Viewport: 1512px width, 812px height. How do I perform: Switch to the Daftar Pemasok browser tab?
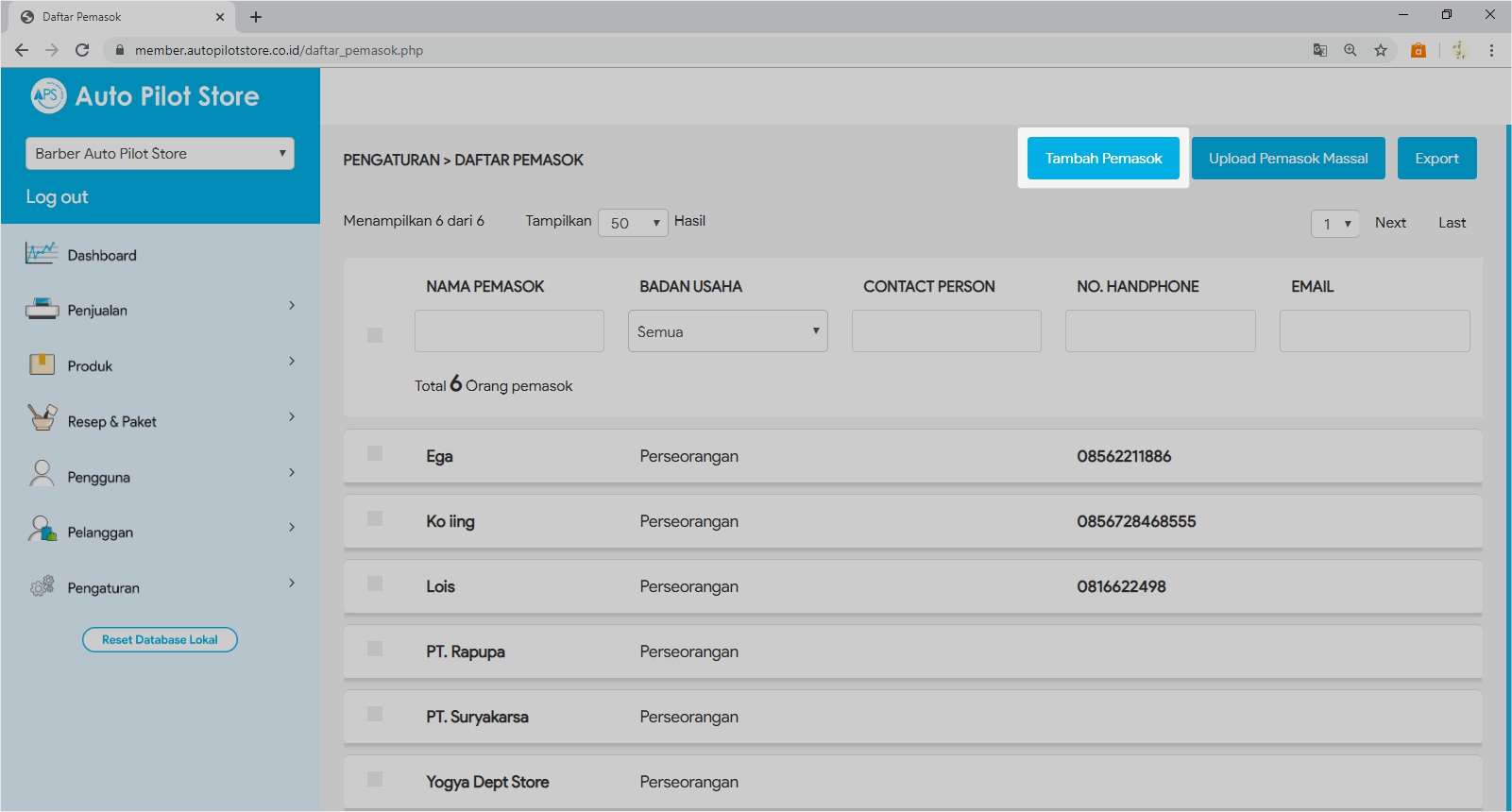click(x=118, y=17)
